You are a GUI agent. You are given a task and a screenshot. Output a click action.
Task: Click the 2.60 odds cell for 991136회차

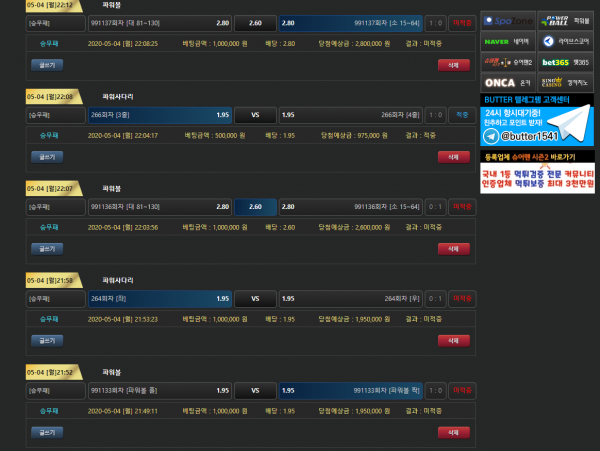coord(255,207)
